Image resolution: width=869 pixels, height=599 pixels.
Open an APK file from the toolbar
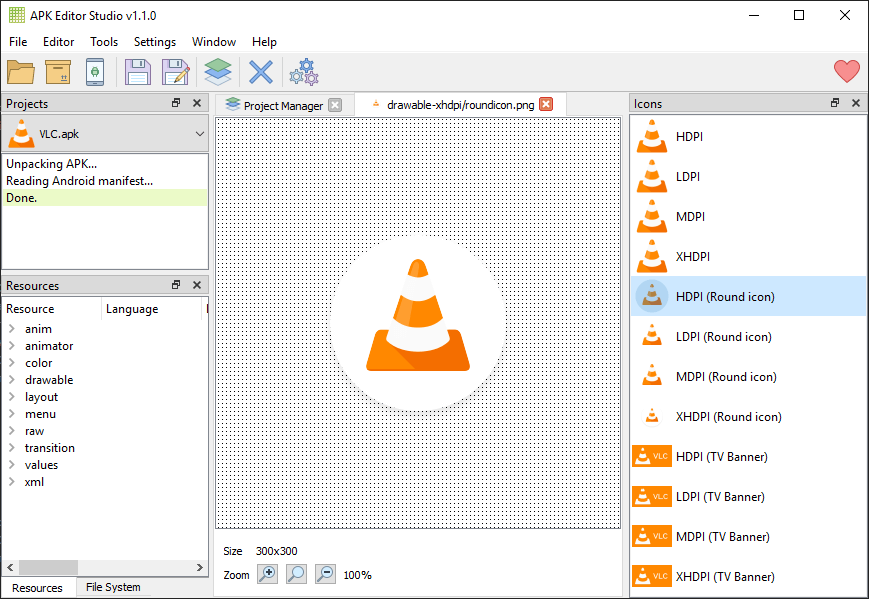click(22, 72)
